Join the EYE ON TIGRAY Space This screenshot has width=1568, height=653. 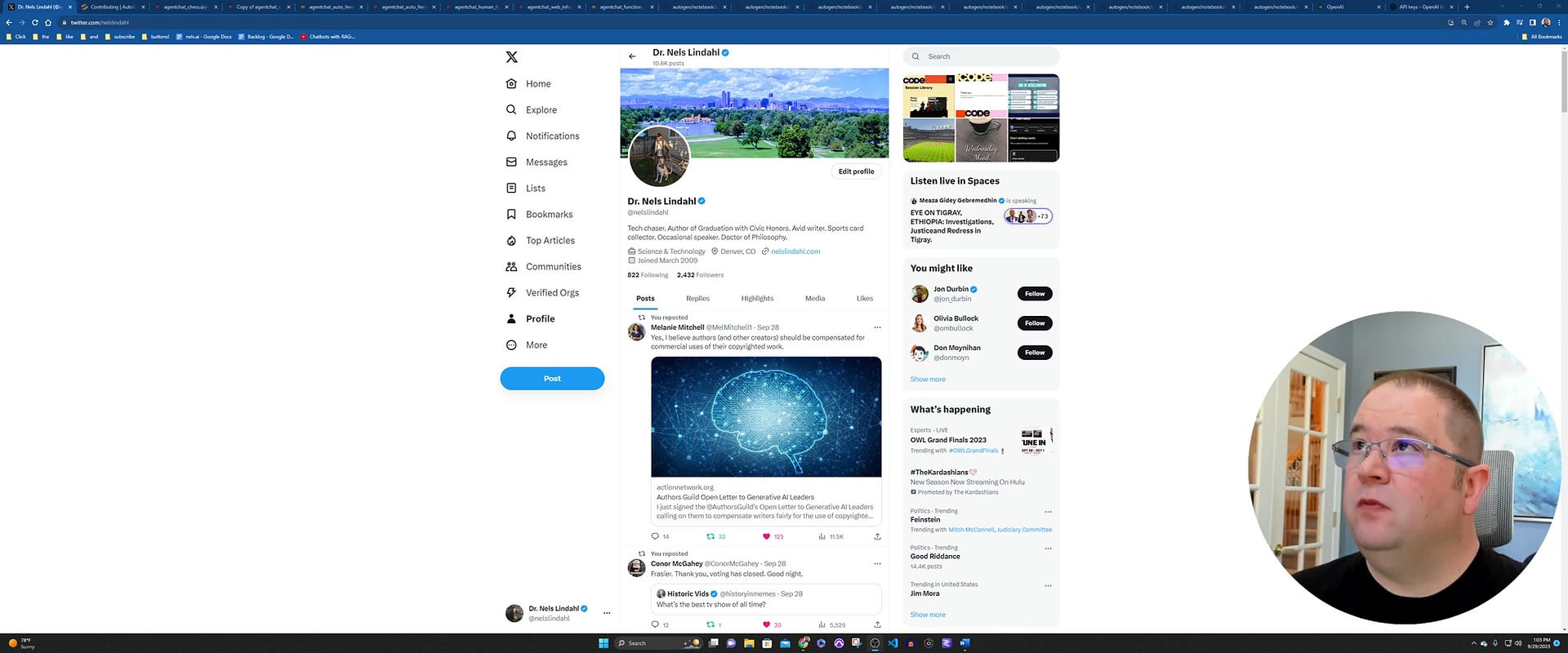[981, 220]
